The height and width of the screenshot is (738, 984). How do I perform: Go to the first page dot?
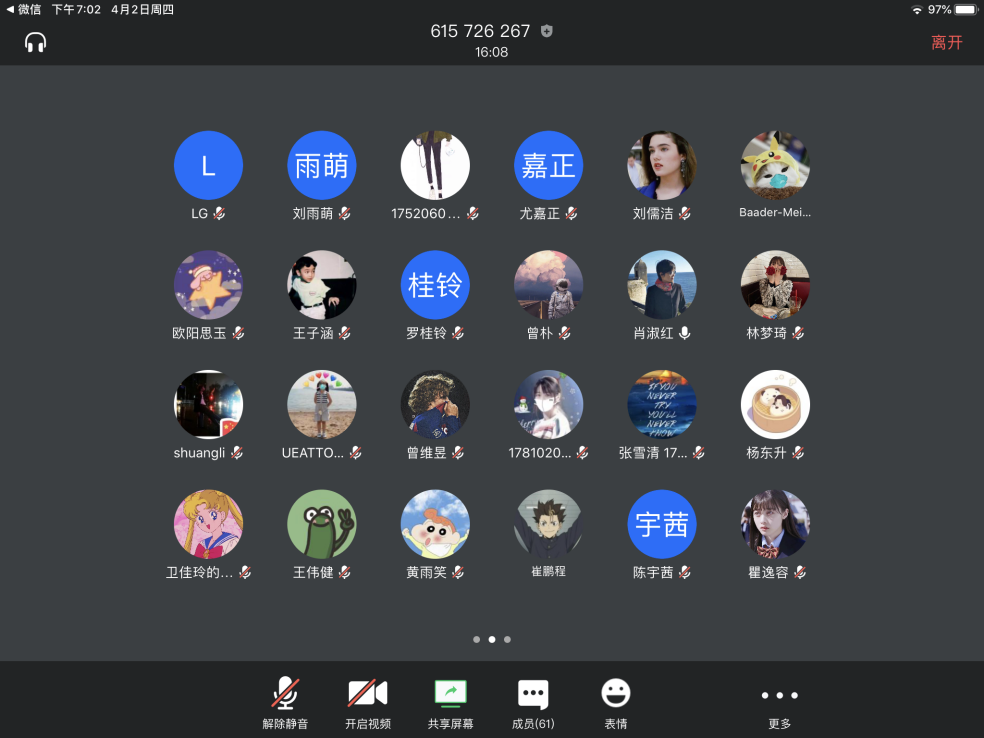[x=476, y=639]
